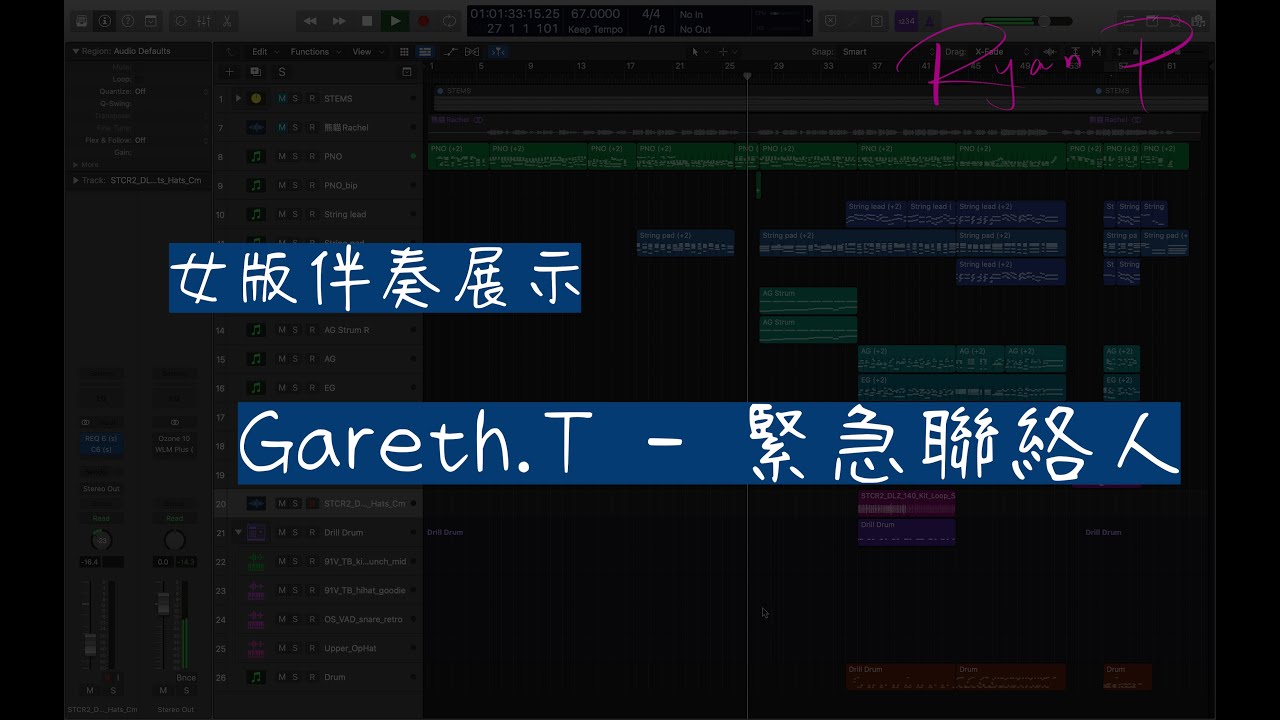
Task: Open the Loop Browser icon
Action: [x=1176, y=21]
